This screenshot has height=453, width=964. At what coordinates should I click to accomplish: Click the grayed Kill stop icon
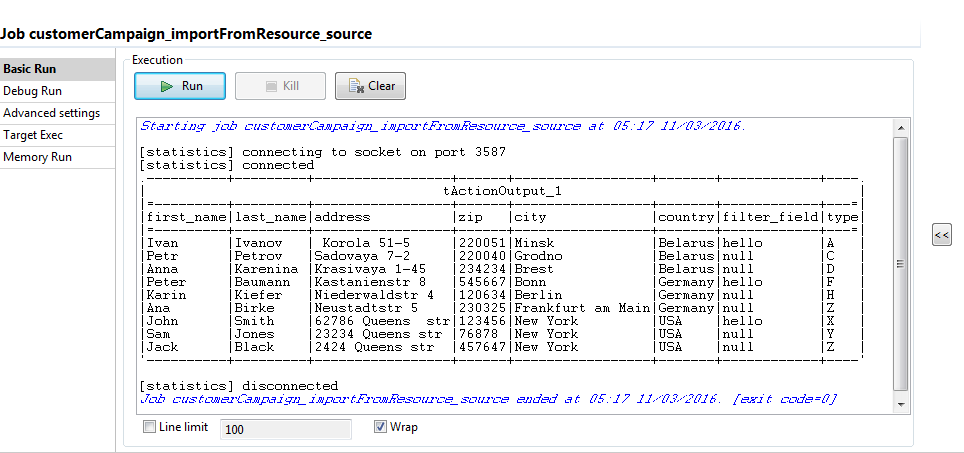(271, 86)
